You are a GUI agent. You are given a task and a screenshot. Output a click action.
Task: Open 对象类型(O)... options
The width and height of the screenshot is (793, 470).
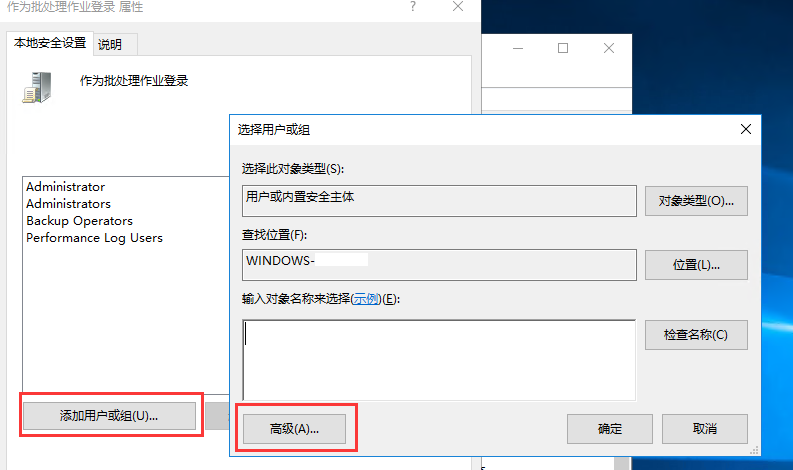[696, 201]
